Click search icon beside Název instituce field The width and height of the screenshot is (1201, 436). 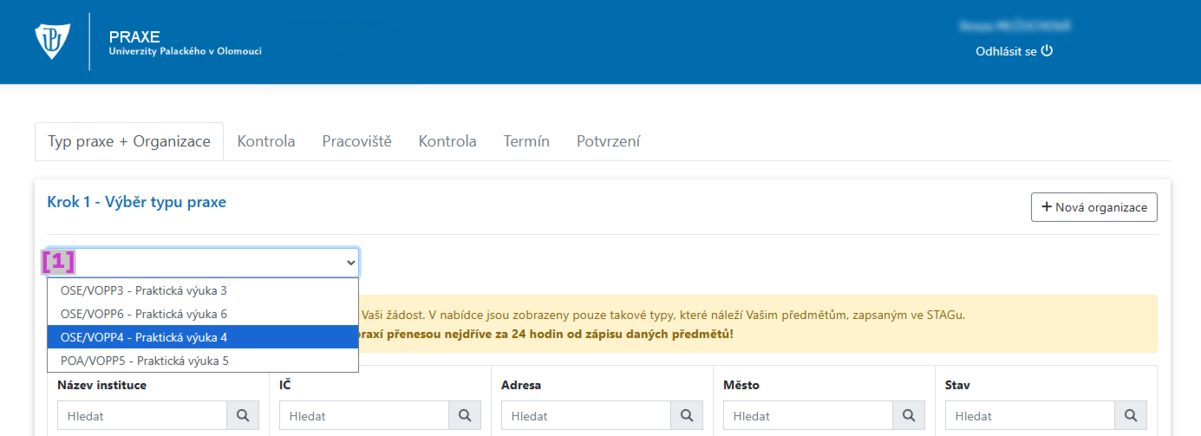tap(243, 415)
